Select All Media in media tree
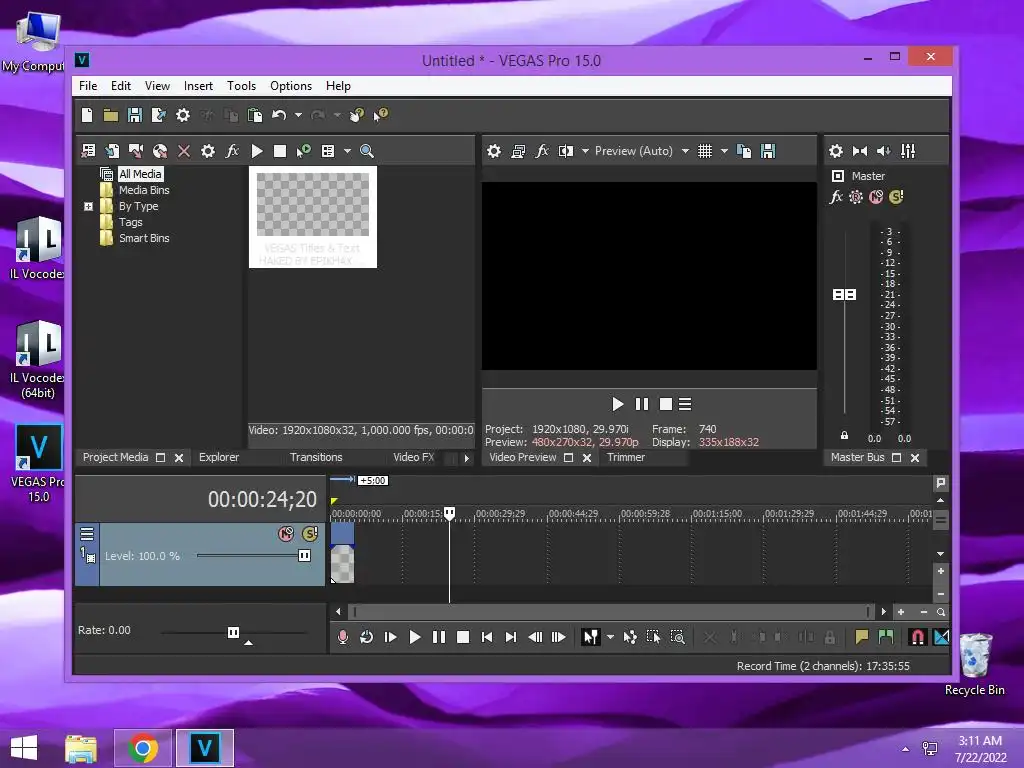The image size is (1024, 768). pos(140,174)
